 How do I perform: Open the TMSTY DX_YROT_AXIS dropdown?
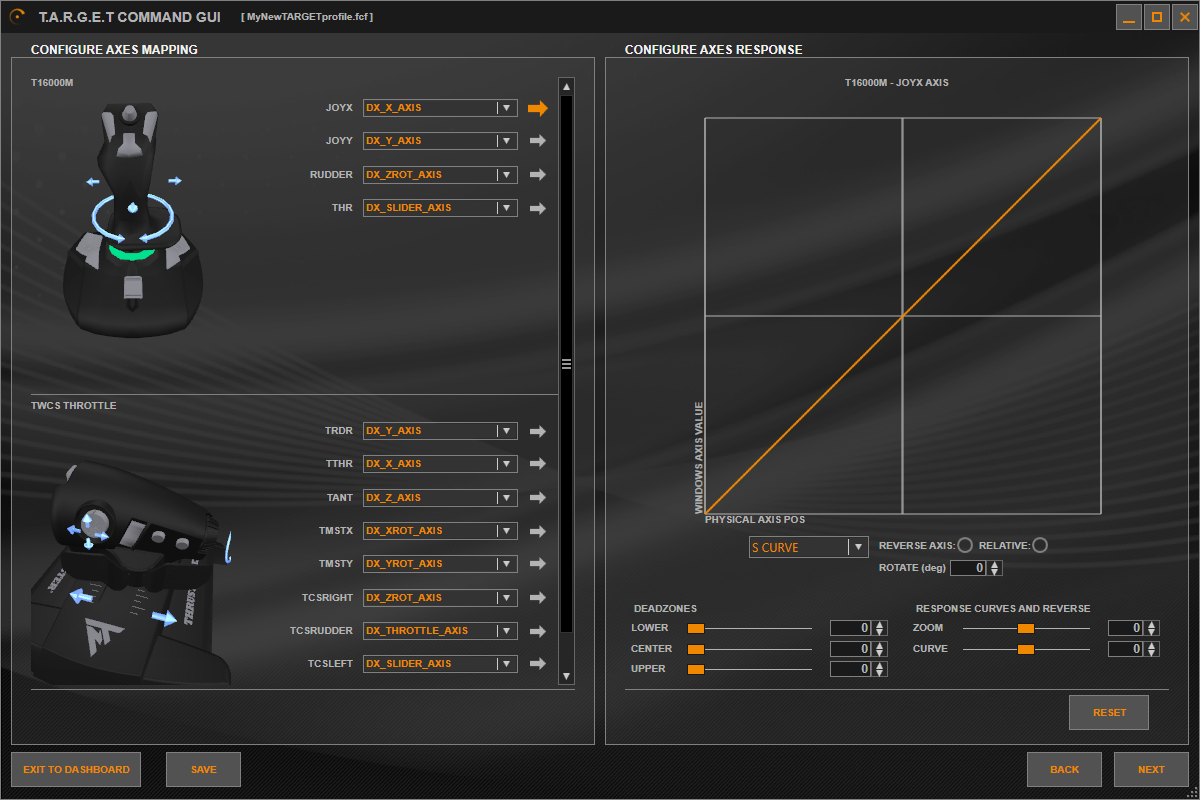pos(440,564)
